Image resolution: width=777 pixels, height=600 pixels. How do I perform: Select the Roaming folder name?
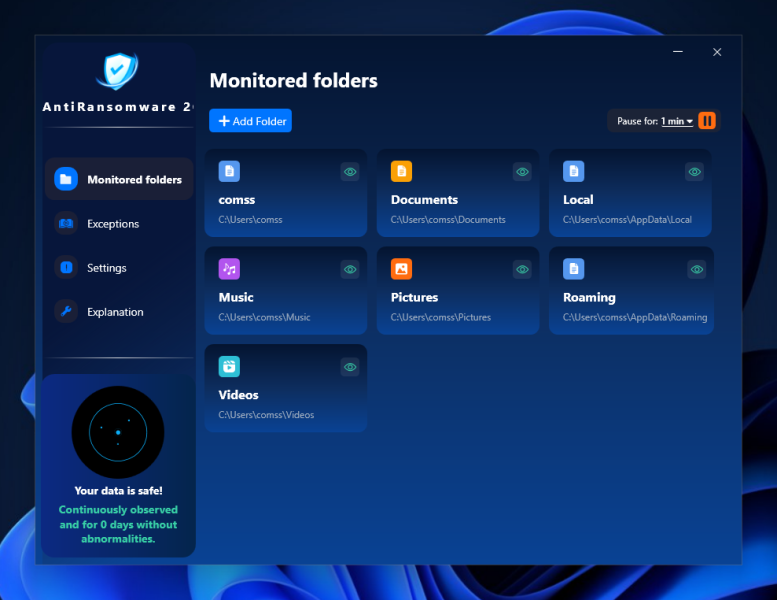pyautogui.click(x=589, y=297)
